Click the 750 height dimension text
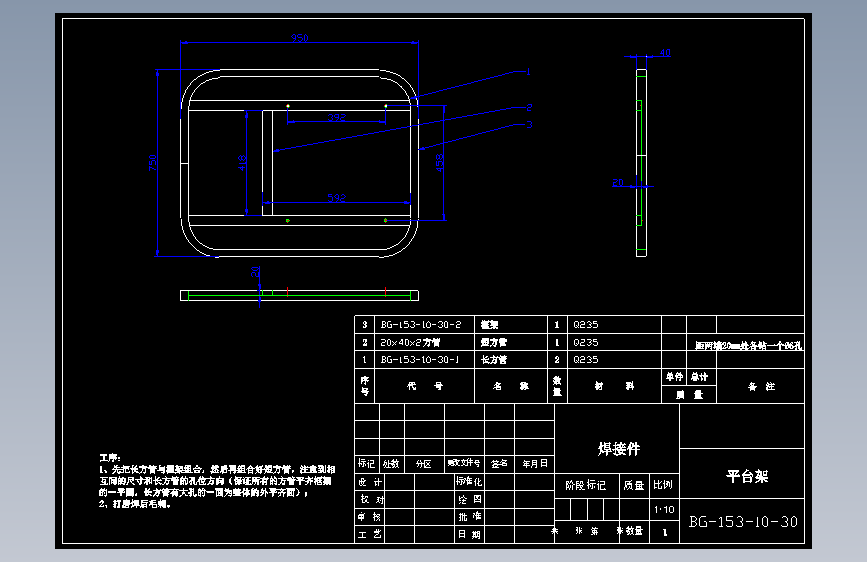 (x=153, y=163)
